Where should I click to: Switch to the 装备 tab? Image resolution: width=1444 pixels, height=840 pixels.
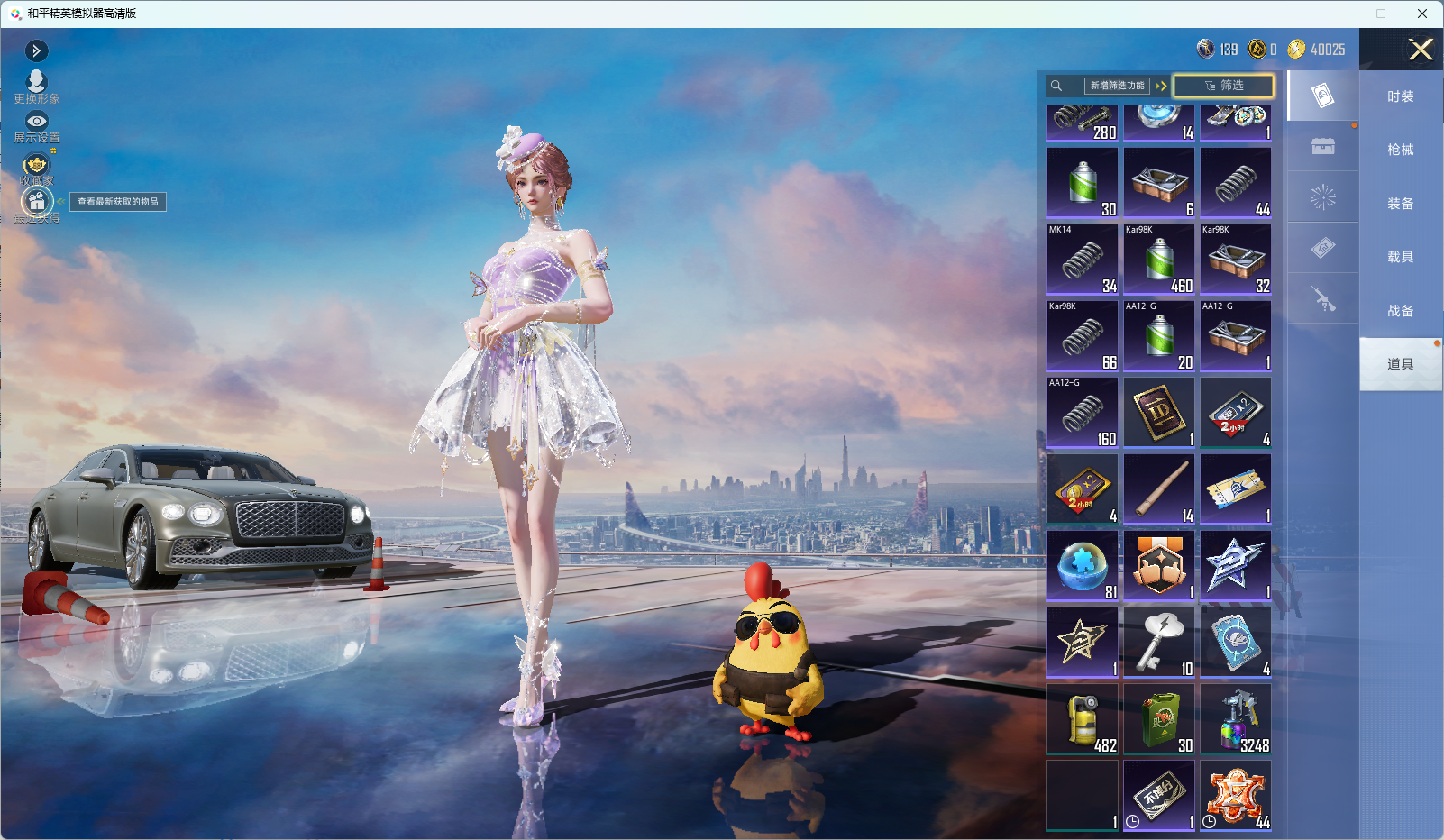point(1400,204)
